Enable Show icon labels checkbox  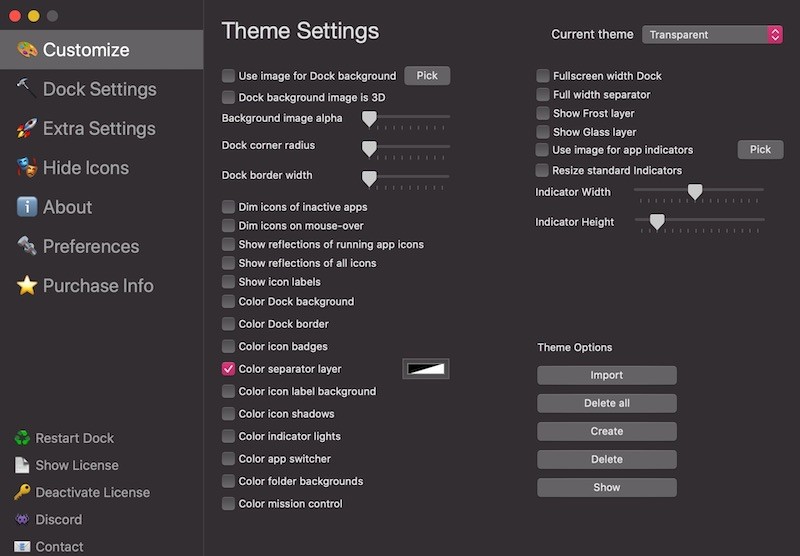(x=228, y=282)
